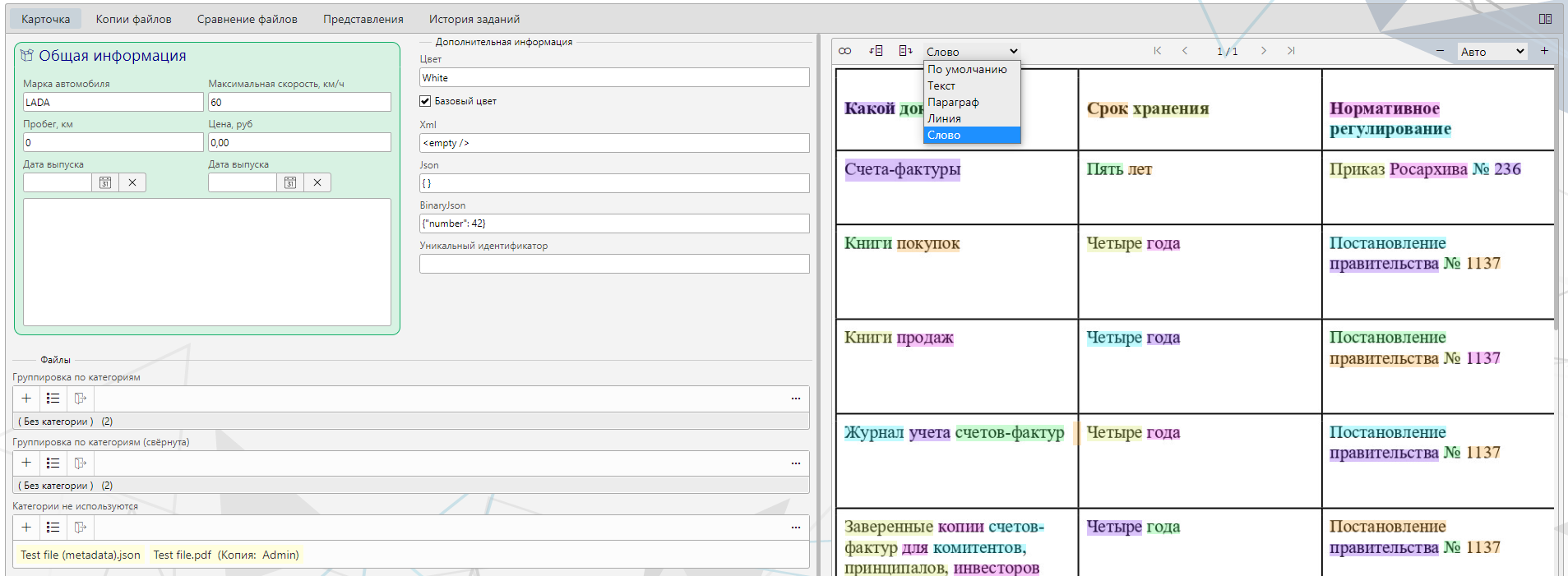The image size is (1568, 576).
Task: Open the История заданий tab
Action: click(474, 19)
